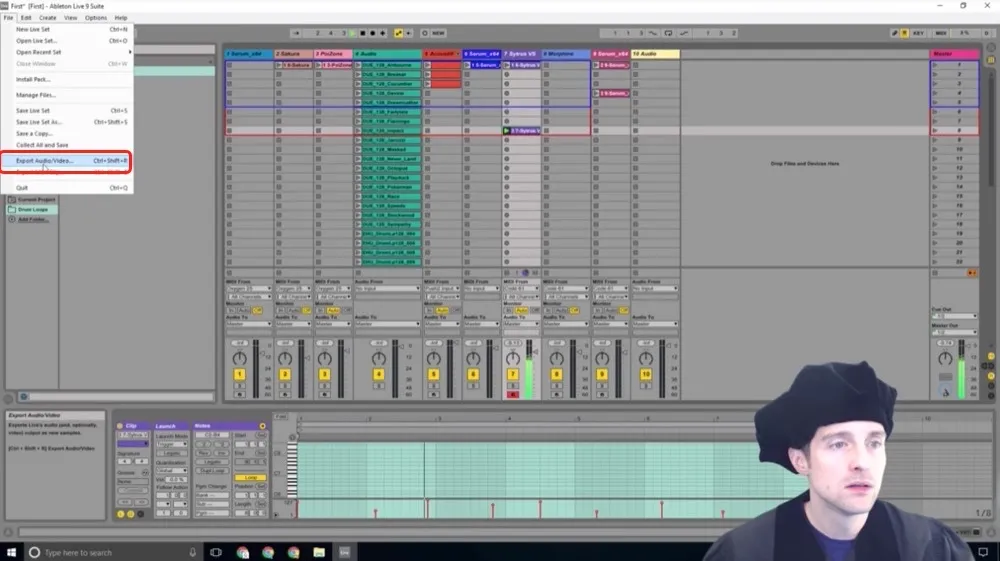Launch Master scene 1

coord(935,65)
